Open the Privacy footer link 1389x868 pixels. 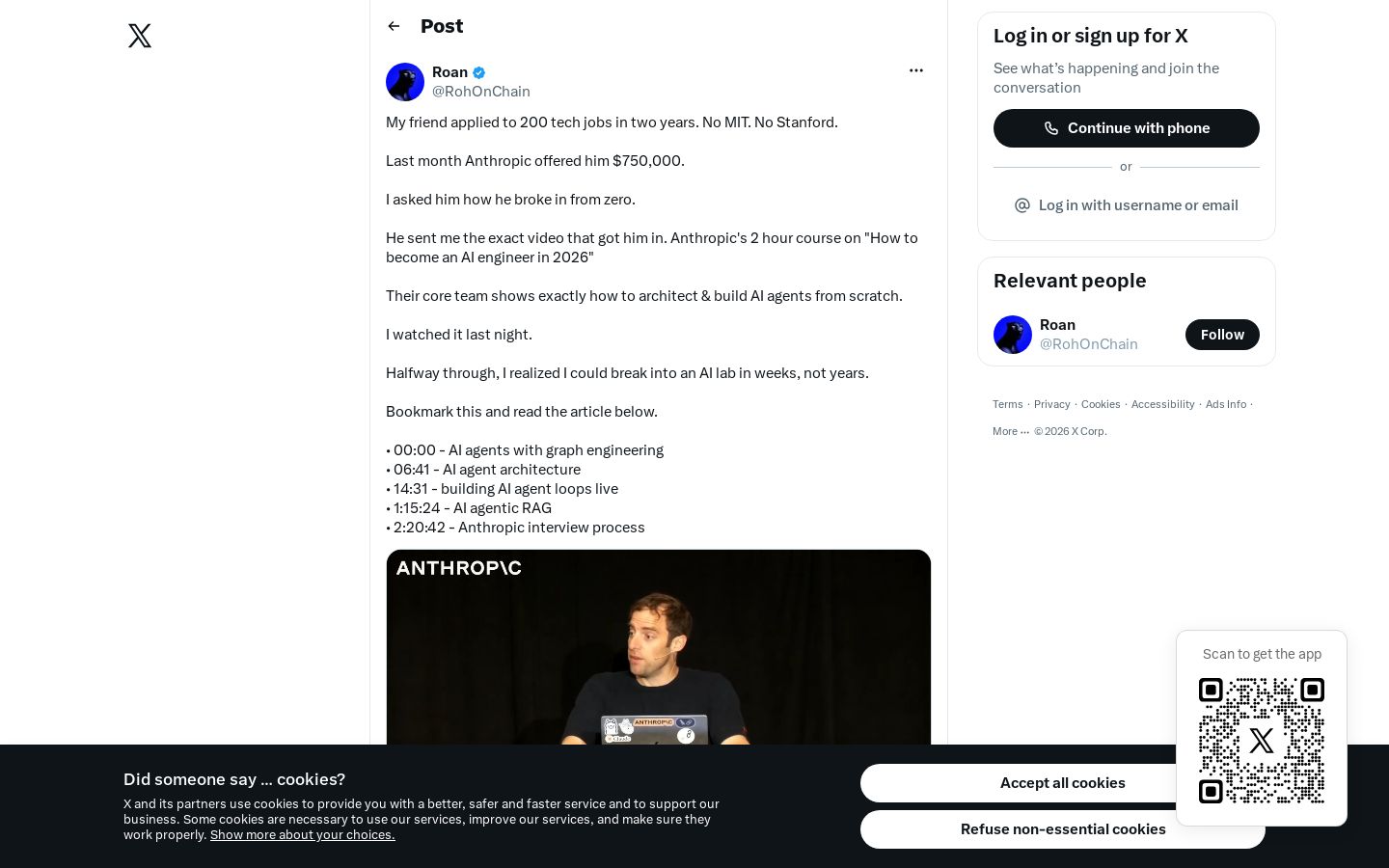click(x=1052, y=404)
